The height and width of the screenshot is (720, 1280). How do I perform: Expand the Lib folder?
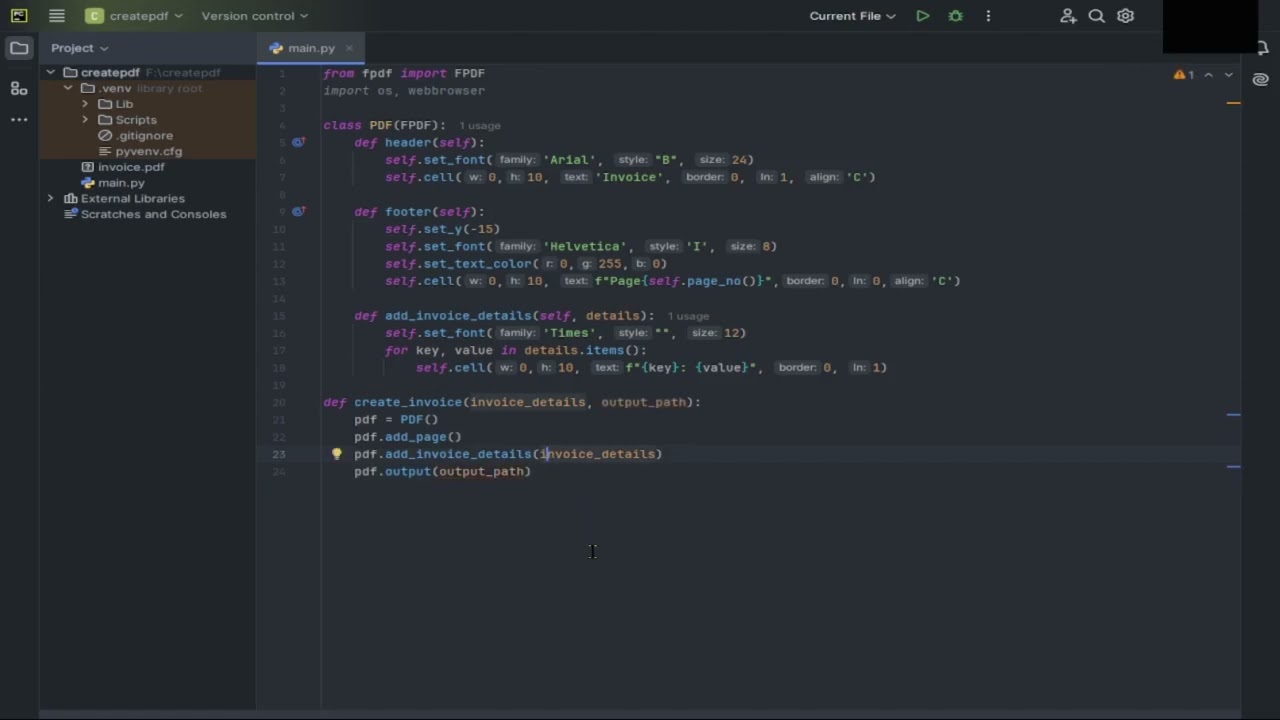tap(85, 104)
